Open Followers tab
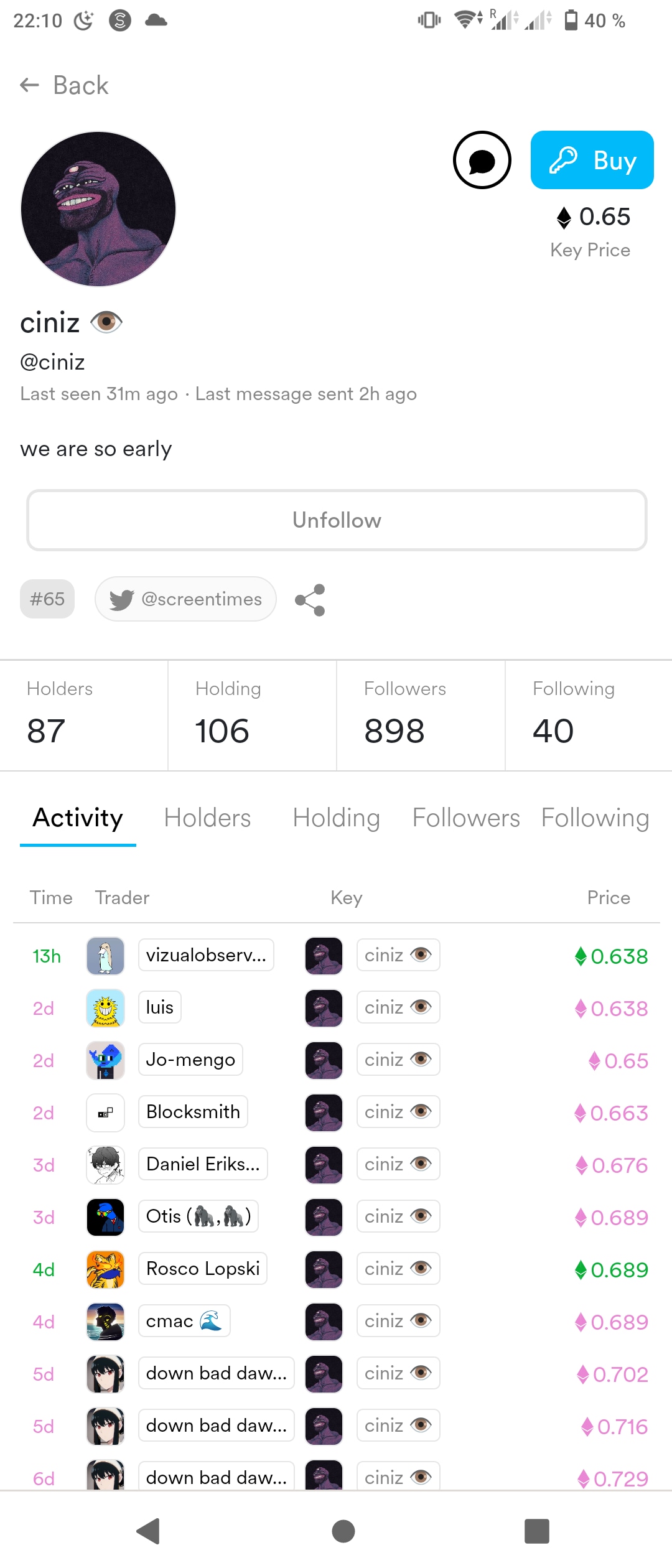 tap(466, 818)
